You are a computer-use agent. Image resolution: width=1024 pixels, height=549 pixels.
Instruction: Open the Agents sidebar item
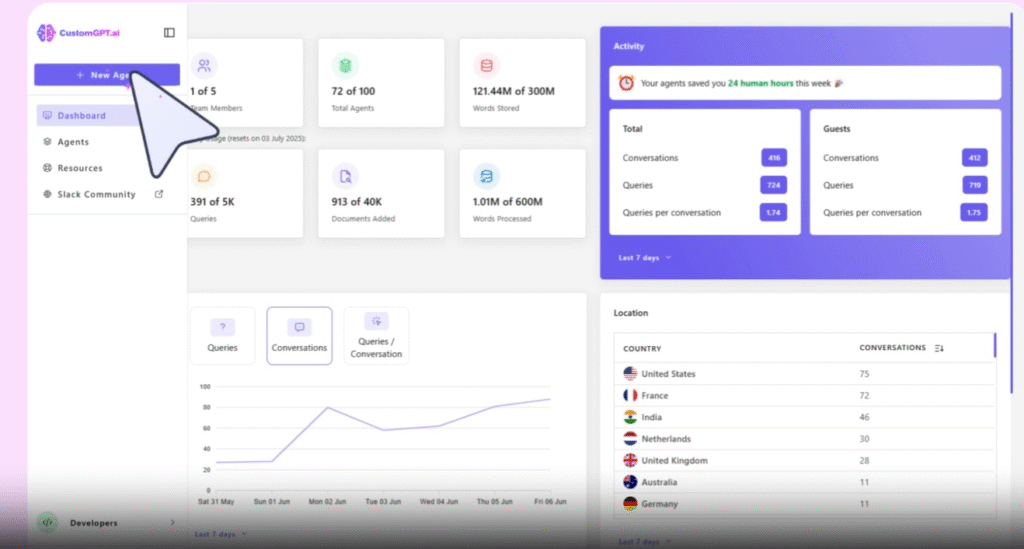click(73, 142)
